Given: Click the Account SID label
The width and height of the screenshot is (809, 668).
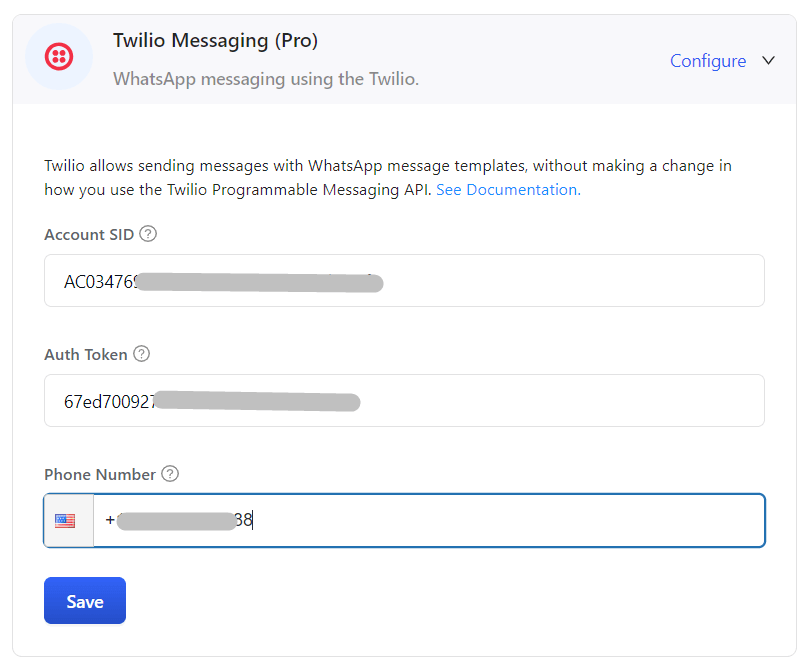Looking at the screenshot, I should (x=89, y=234).
